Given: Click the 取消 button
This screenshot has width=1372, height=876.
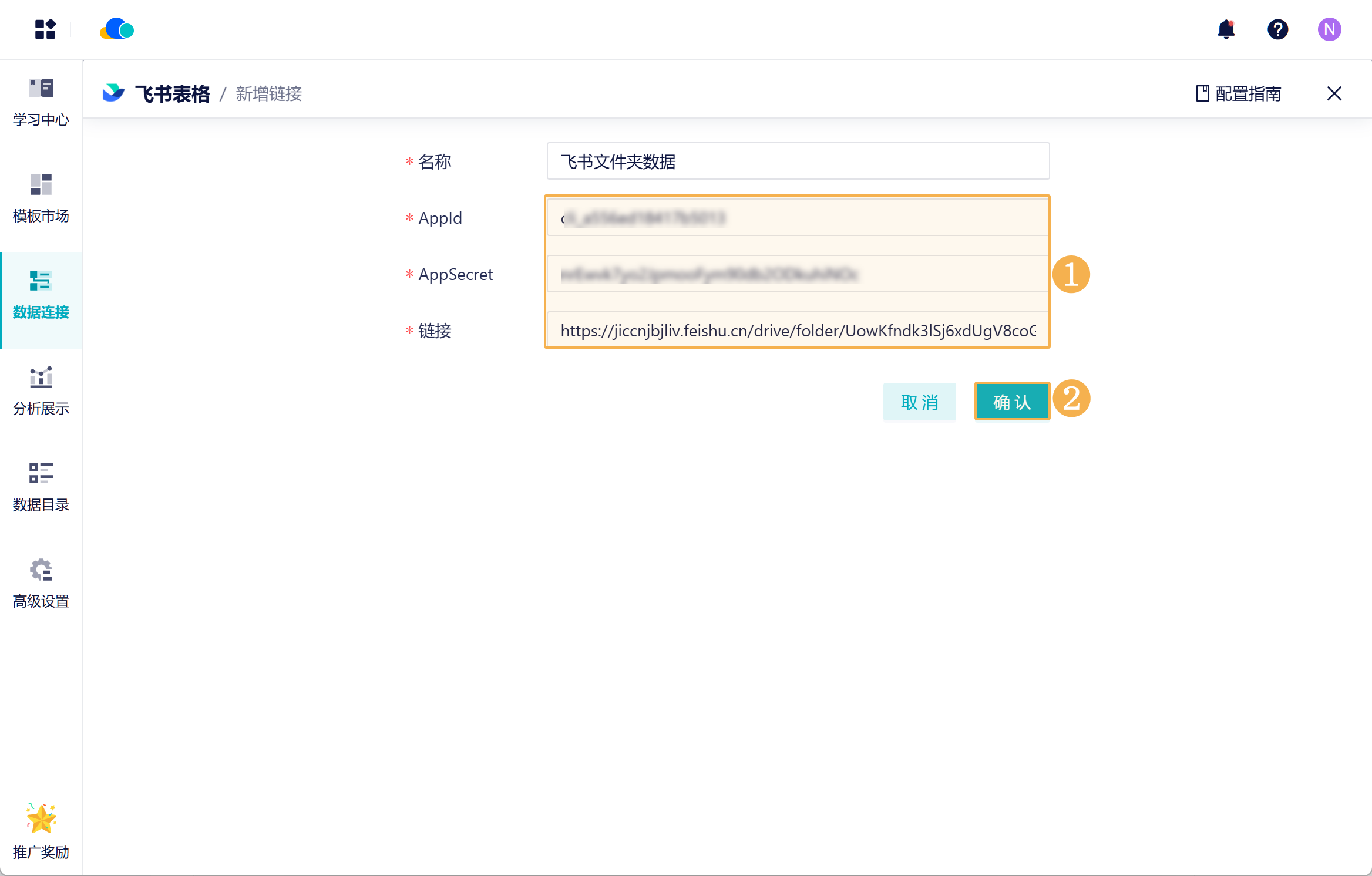Looking at the screenshot, I should click(919, 402).
